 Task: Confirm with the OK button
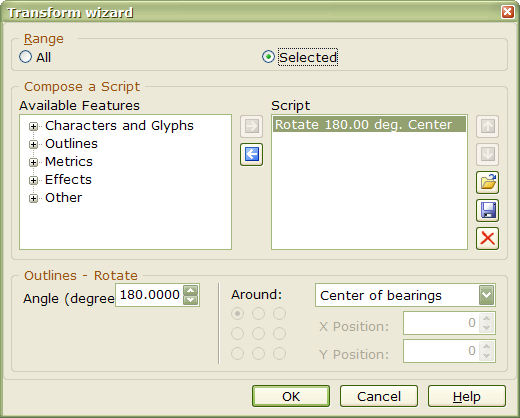coord(291,396)
